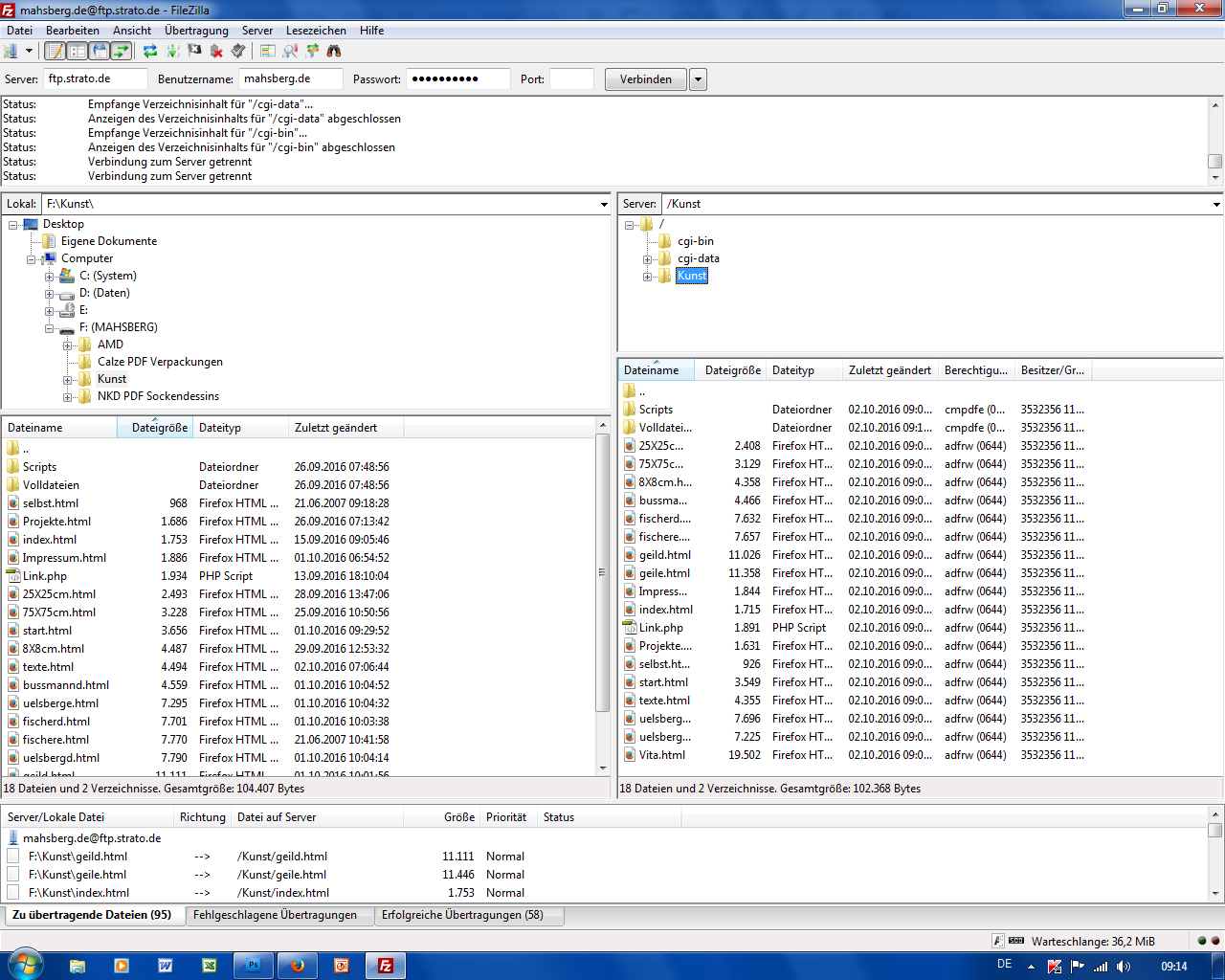Open the Lokal path dropdown

[x=604, y=204]
